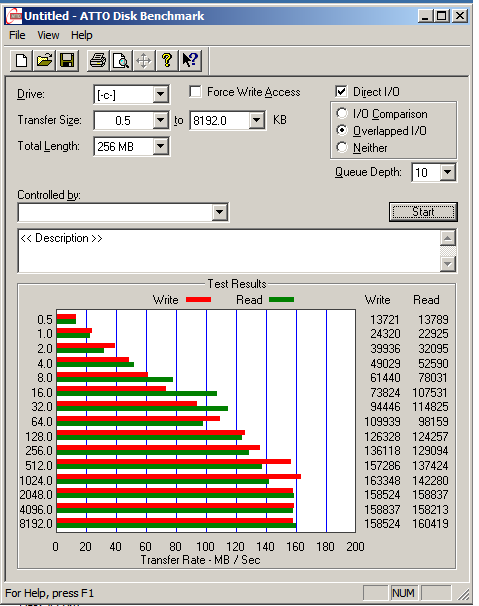The width and height of the screenshot is (479, 606).
Task: Click the NUM indicator in status bar
Action: point(403,593)
